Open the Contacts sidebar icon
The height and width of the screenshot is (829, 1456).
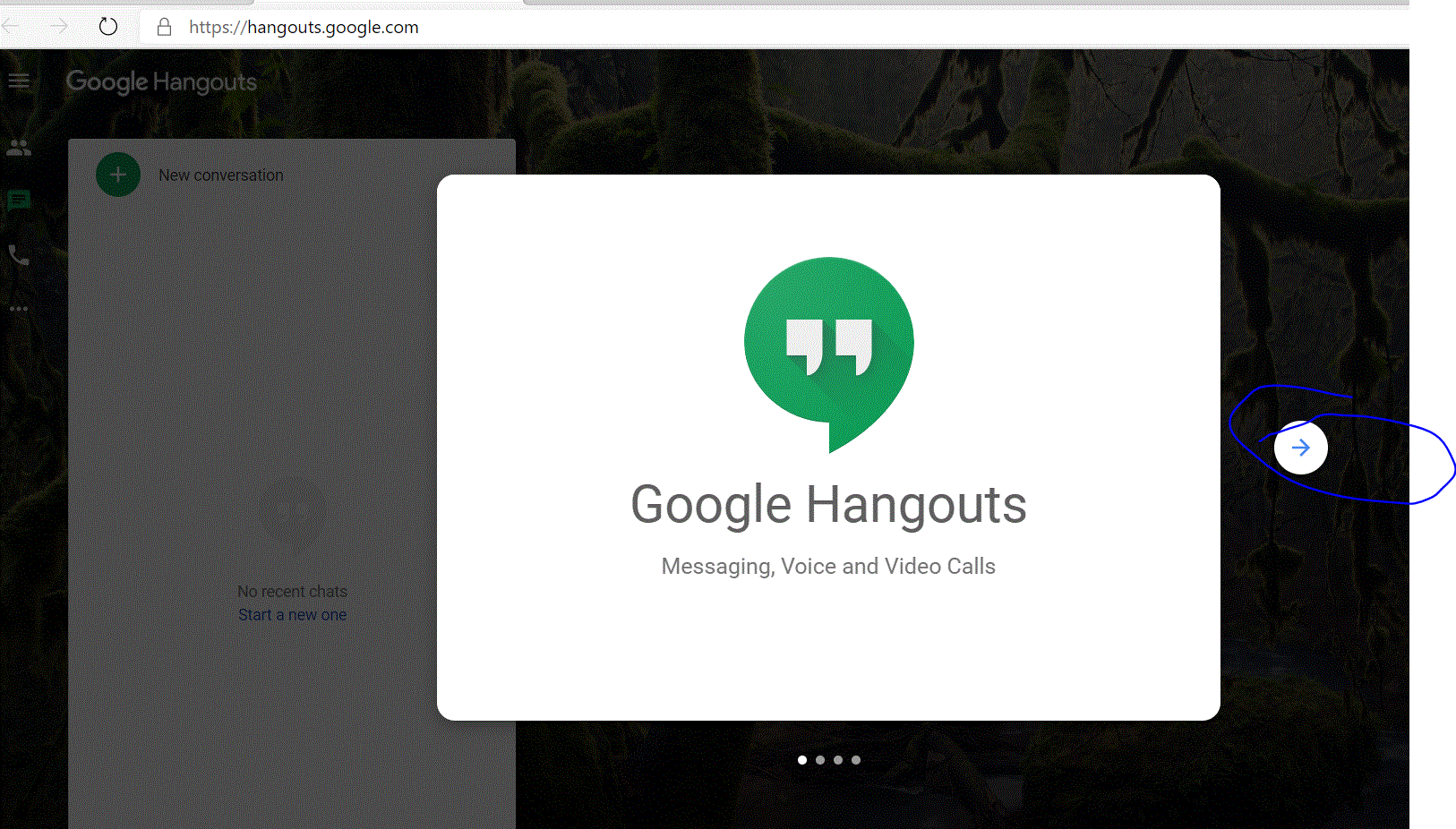click(19, 148)
